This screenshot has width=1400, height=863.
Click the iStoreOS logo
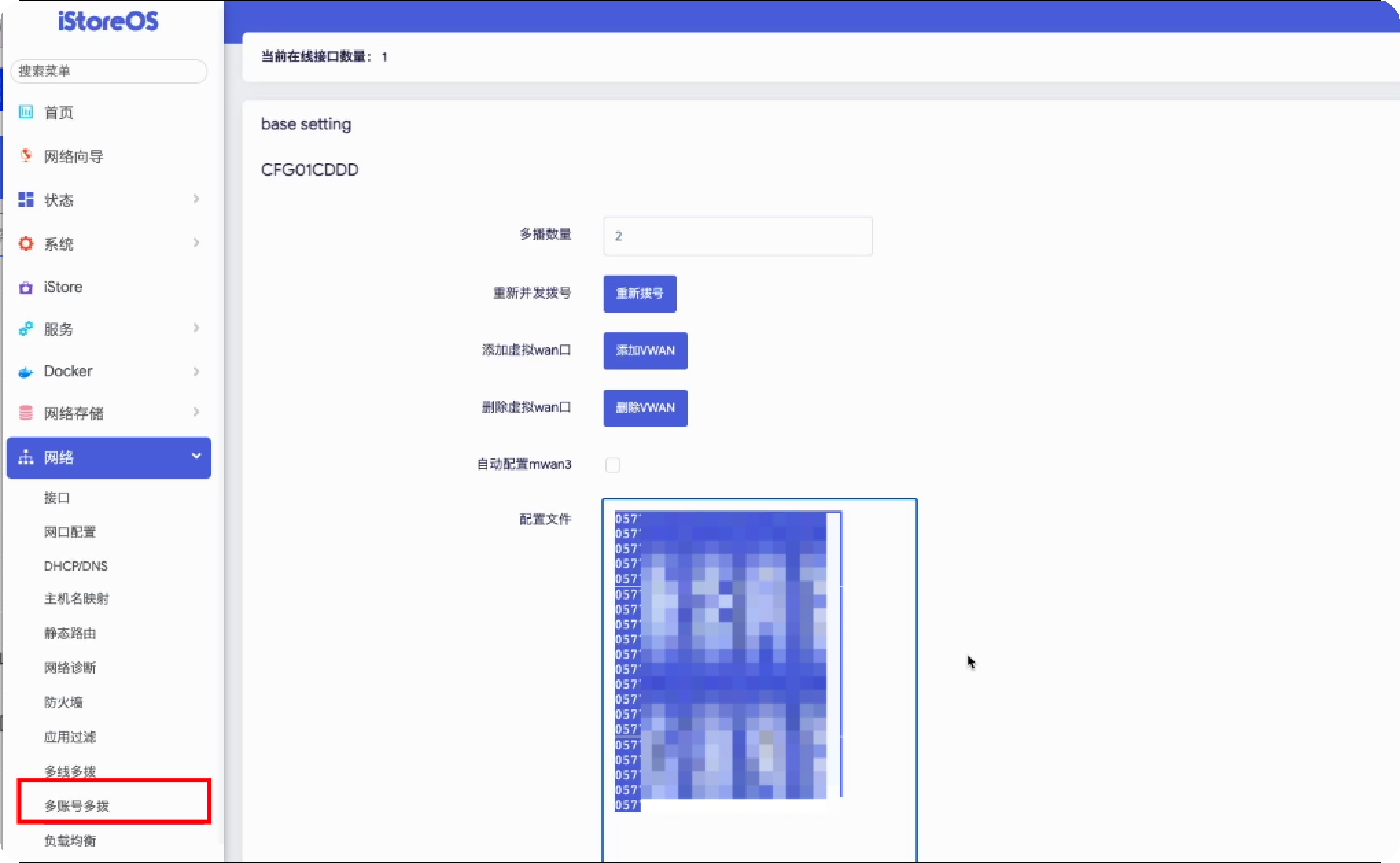pos(108,21)
